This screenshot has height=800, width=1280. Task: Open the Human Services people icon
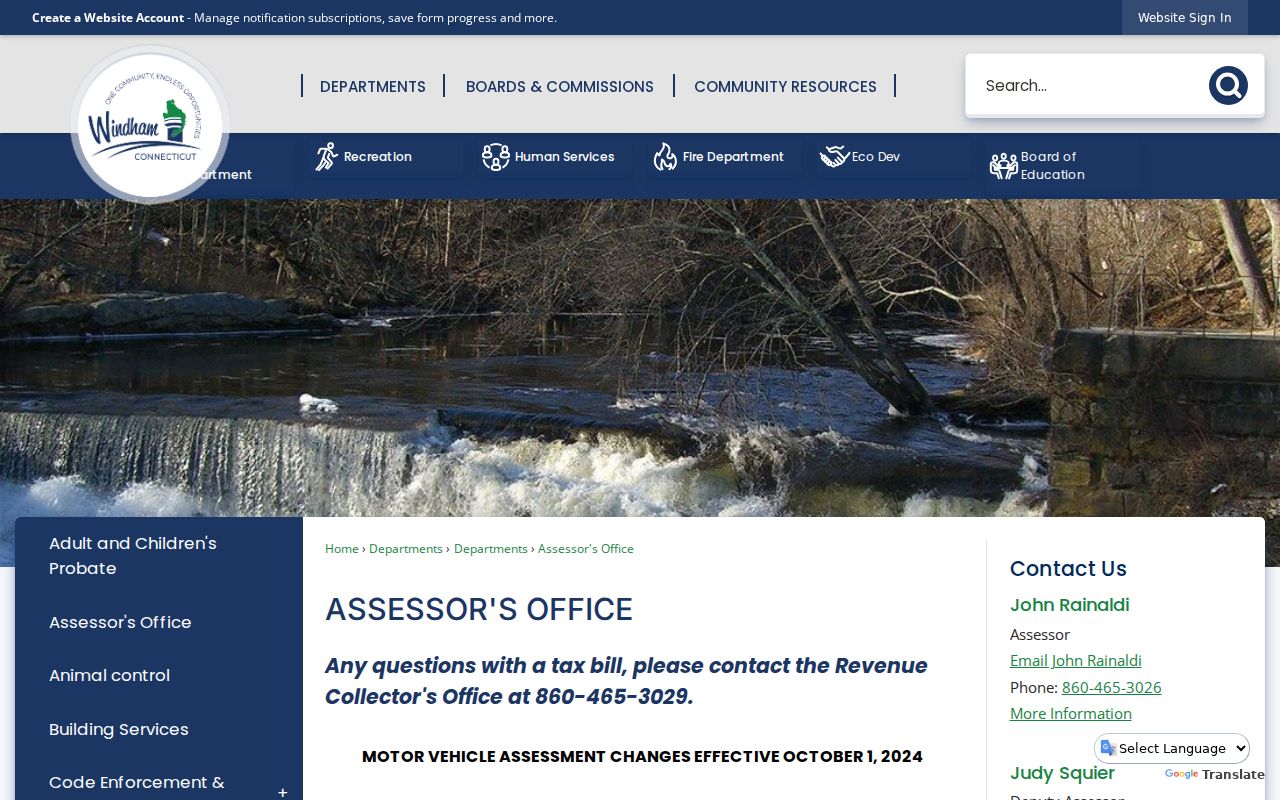pyautogui.click(x=496, y=157)
